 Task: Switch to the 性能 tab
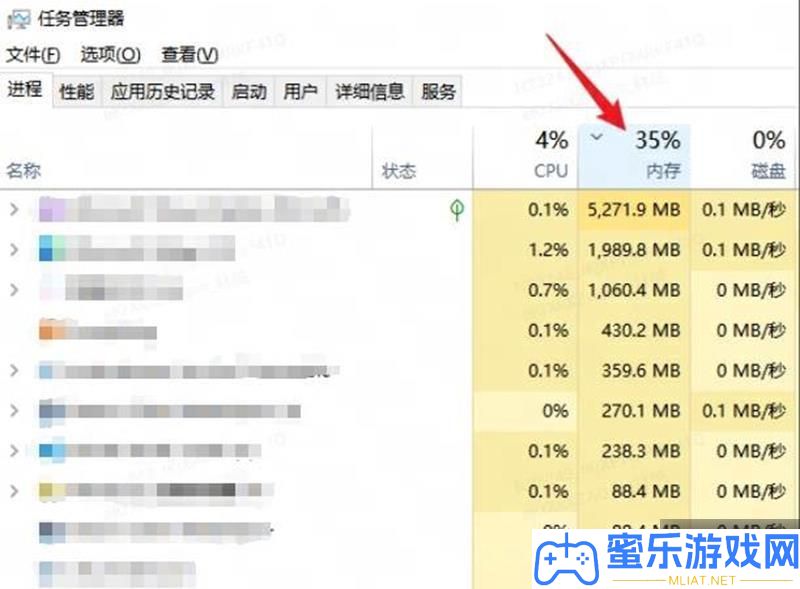77,92
